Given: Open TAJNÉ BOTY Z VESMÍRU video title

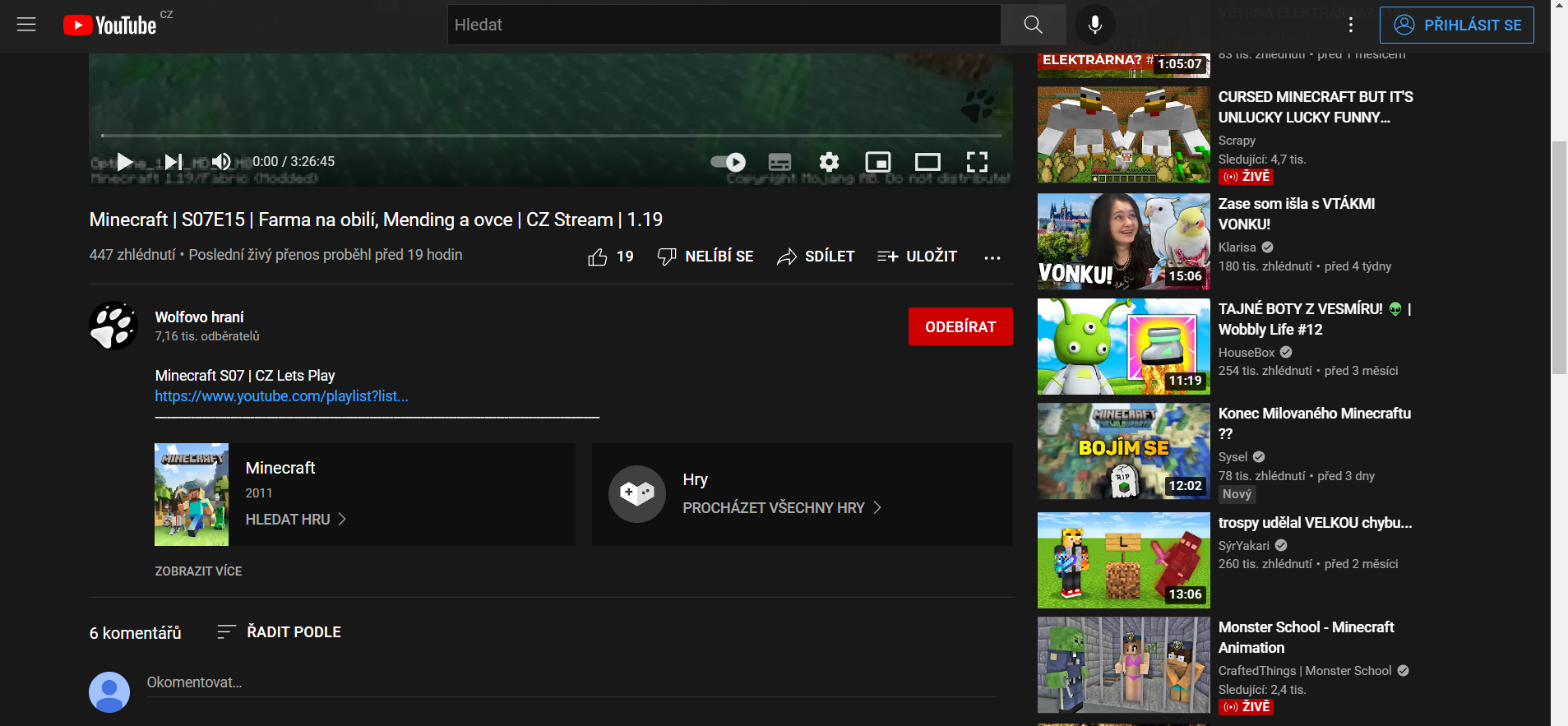Looking at the screenshot, I should pyautogui.click(x=1315, y=319).
